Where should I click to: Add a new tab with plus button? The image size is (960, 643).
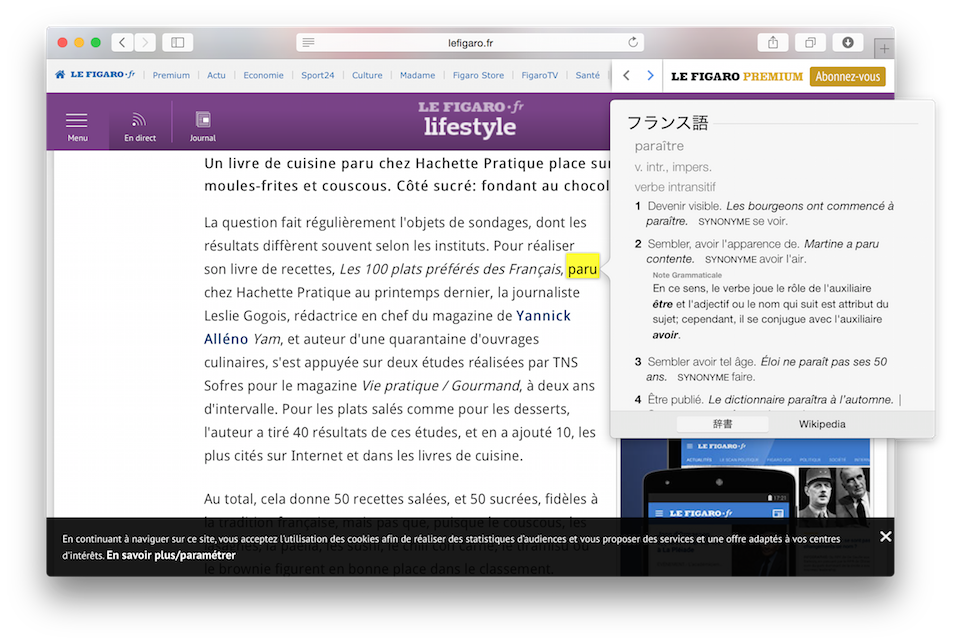pyautogui.click(x=884, y=49)
